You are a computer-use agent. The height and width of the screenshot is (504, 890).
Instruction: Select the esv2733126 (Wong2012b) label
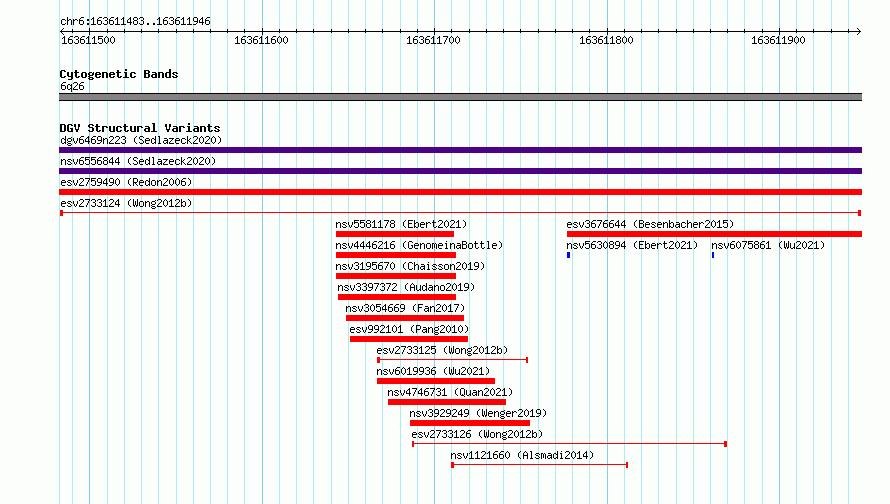click(x=477, y=434)
